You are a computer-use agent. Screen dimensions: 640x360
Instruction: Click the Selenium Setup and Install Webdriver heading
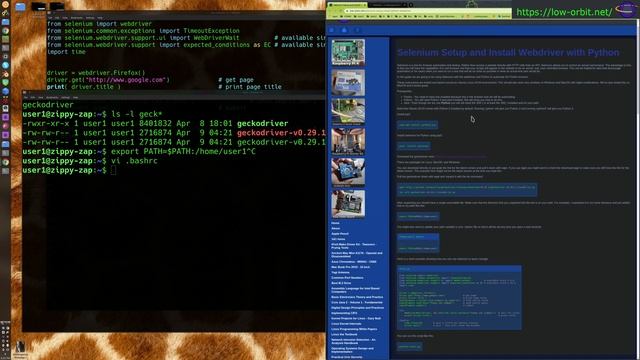pos(508,52)
